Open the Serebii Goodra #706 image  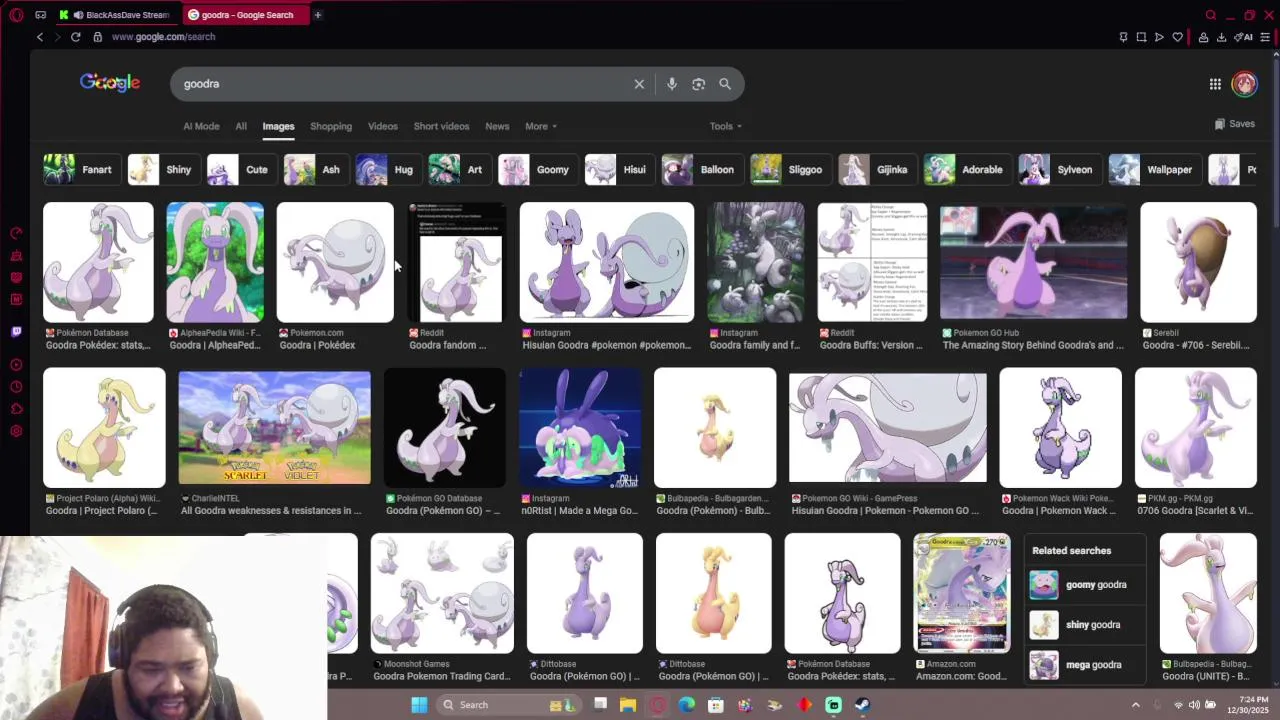point(1198,262)
